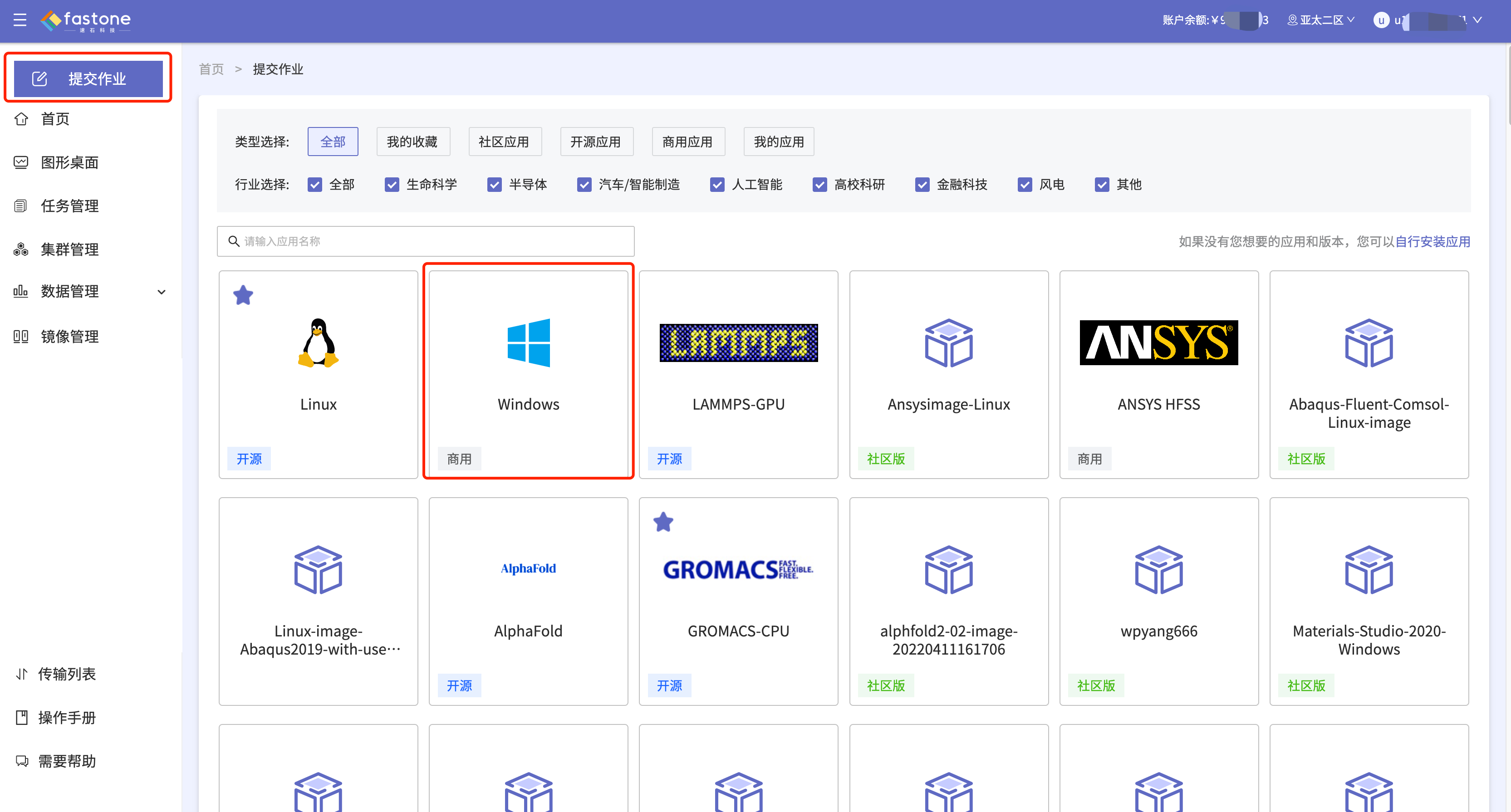Click the LAMMPS logo image

(739, 343)
